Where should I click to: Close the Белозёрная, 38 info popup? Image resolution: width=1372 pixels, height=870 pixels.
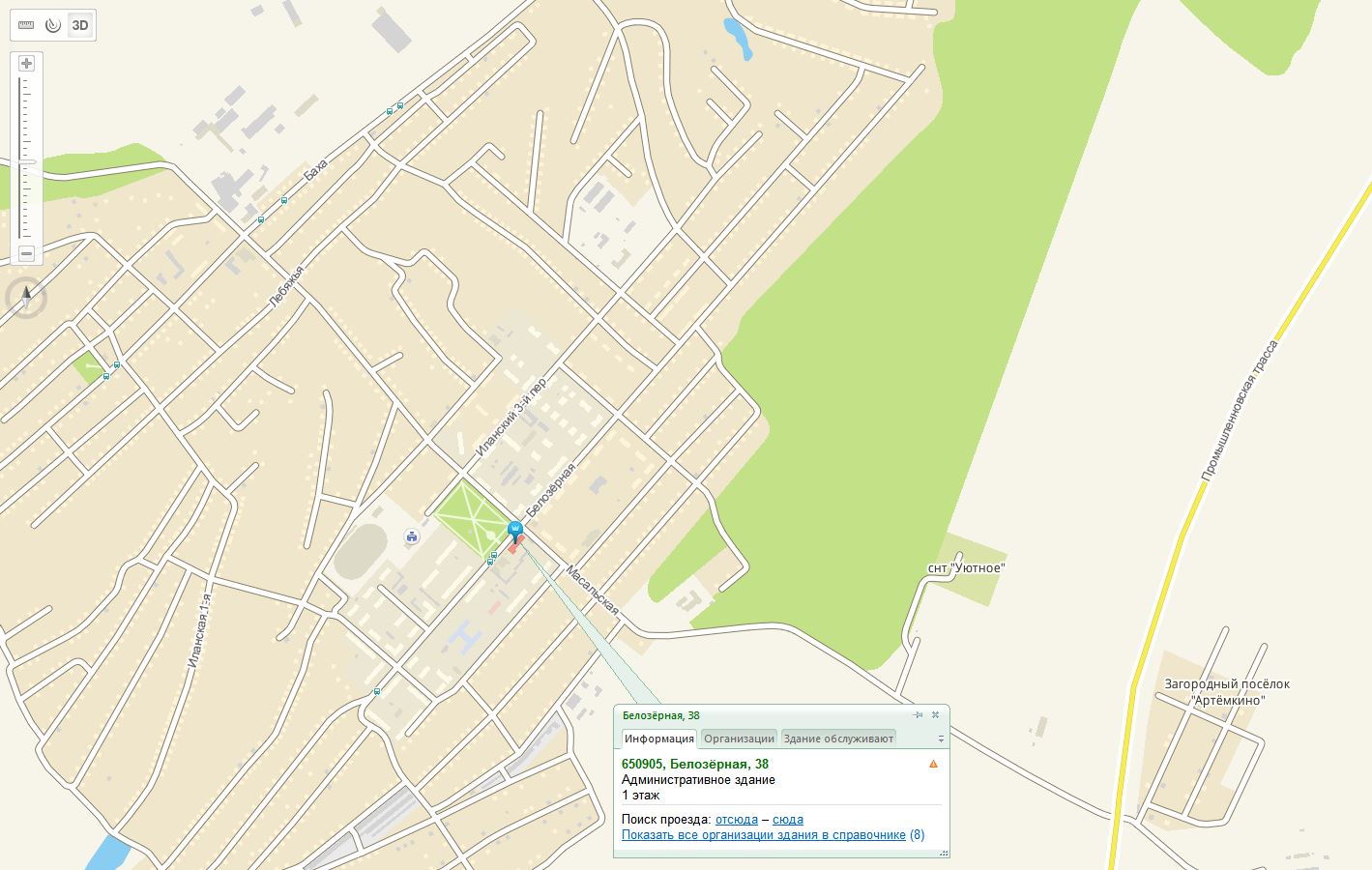point(935,715)
